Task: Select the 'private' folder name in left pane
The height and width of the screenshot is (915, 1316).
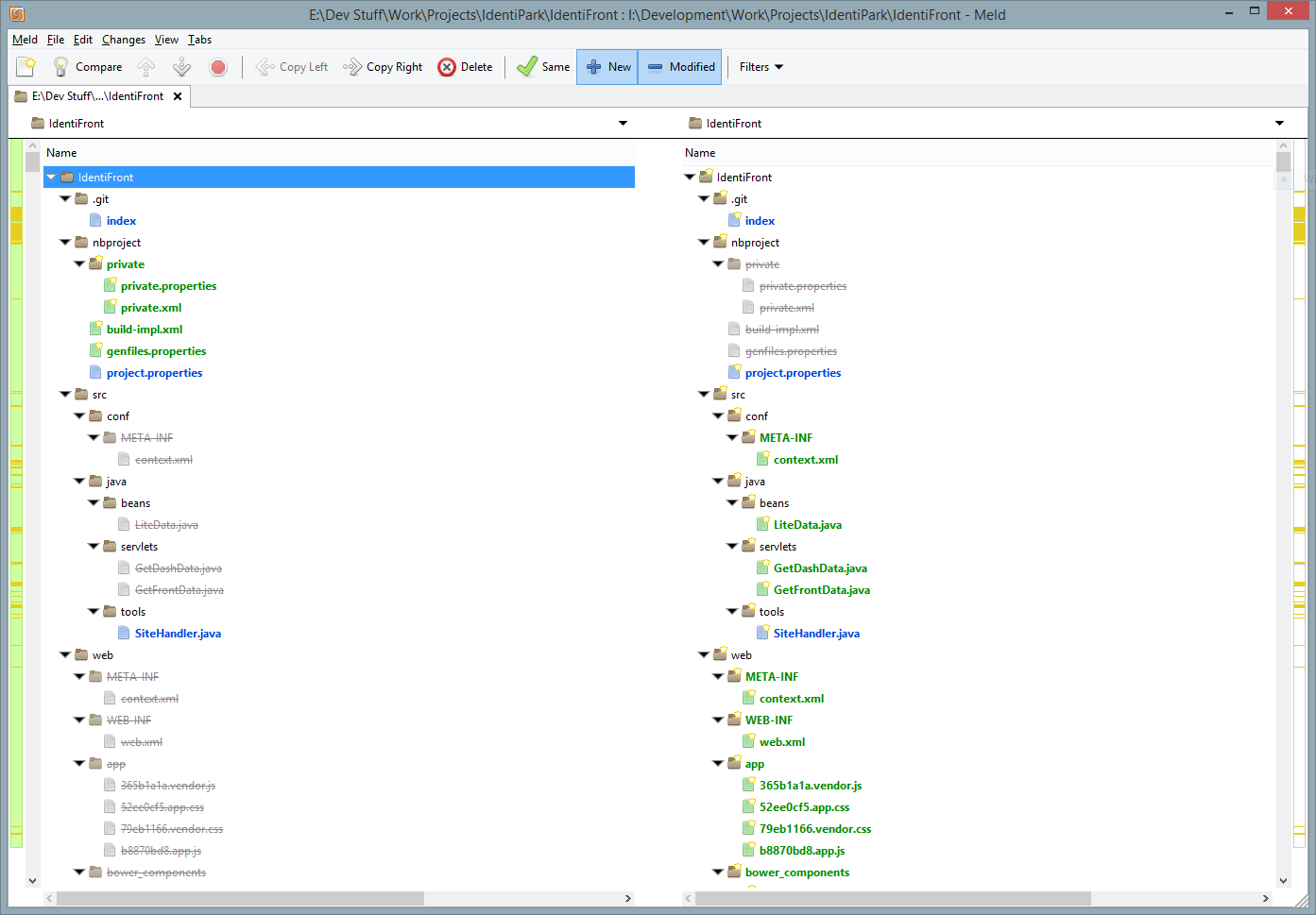Action: tap(126, 264)
